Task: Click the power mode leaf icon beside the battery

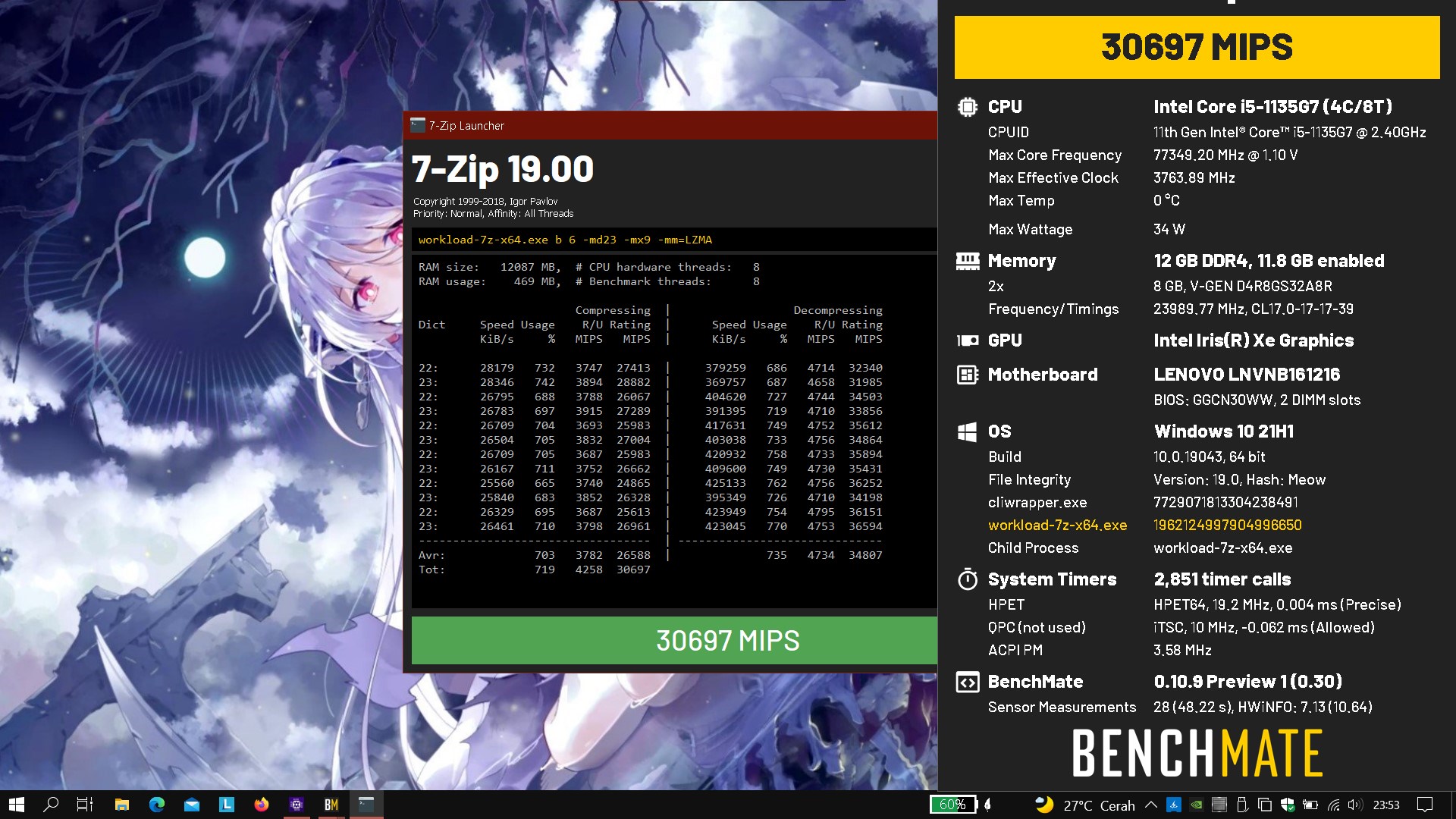Action: coord(987,805)
